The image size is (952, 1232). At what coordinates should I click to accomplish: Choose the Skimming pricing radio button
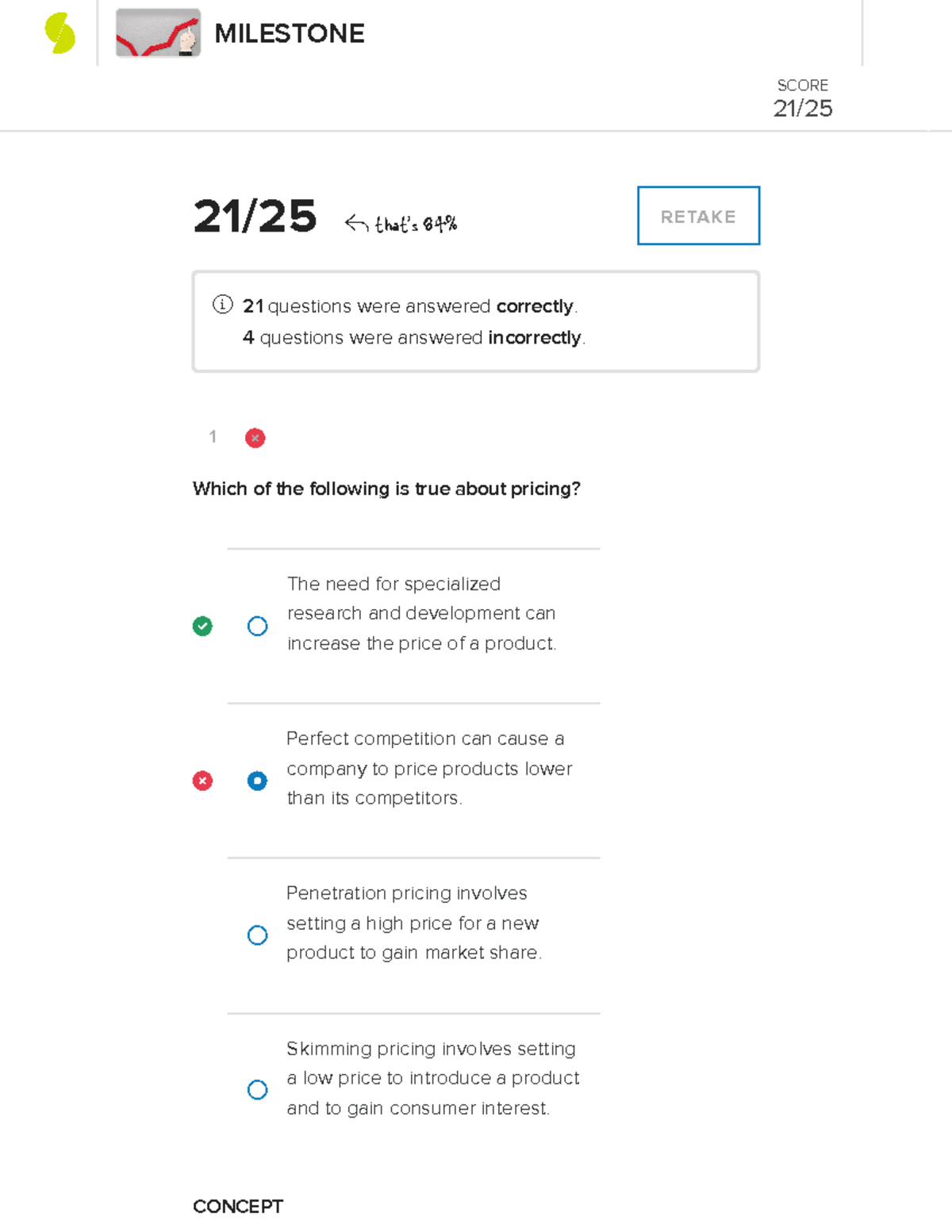point(257,1090)
